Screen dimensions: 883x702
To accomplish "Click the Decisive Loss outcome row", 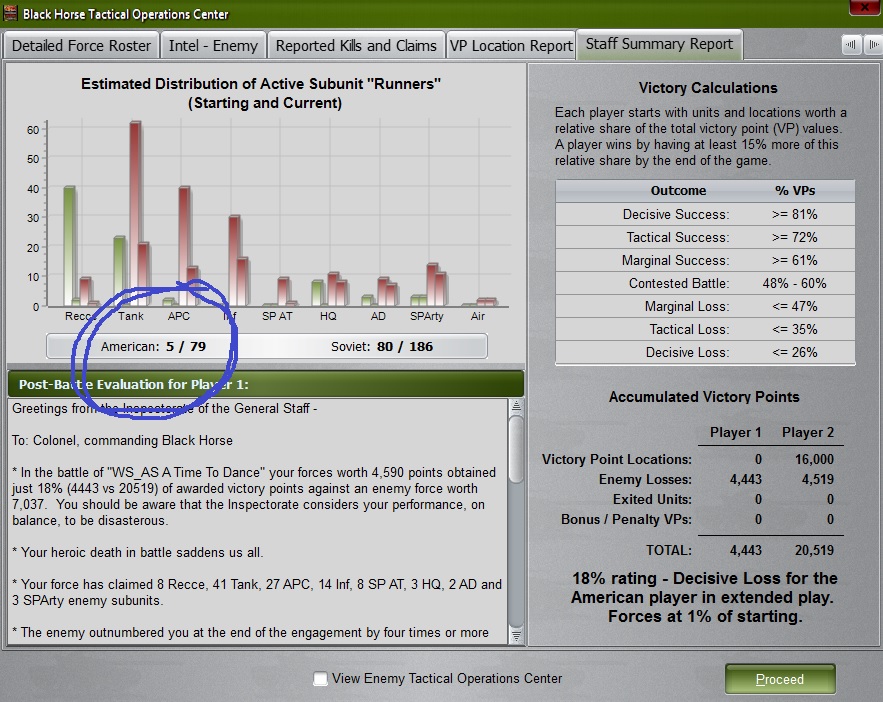I will [x=705, y=352].
